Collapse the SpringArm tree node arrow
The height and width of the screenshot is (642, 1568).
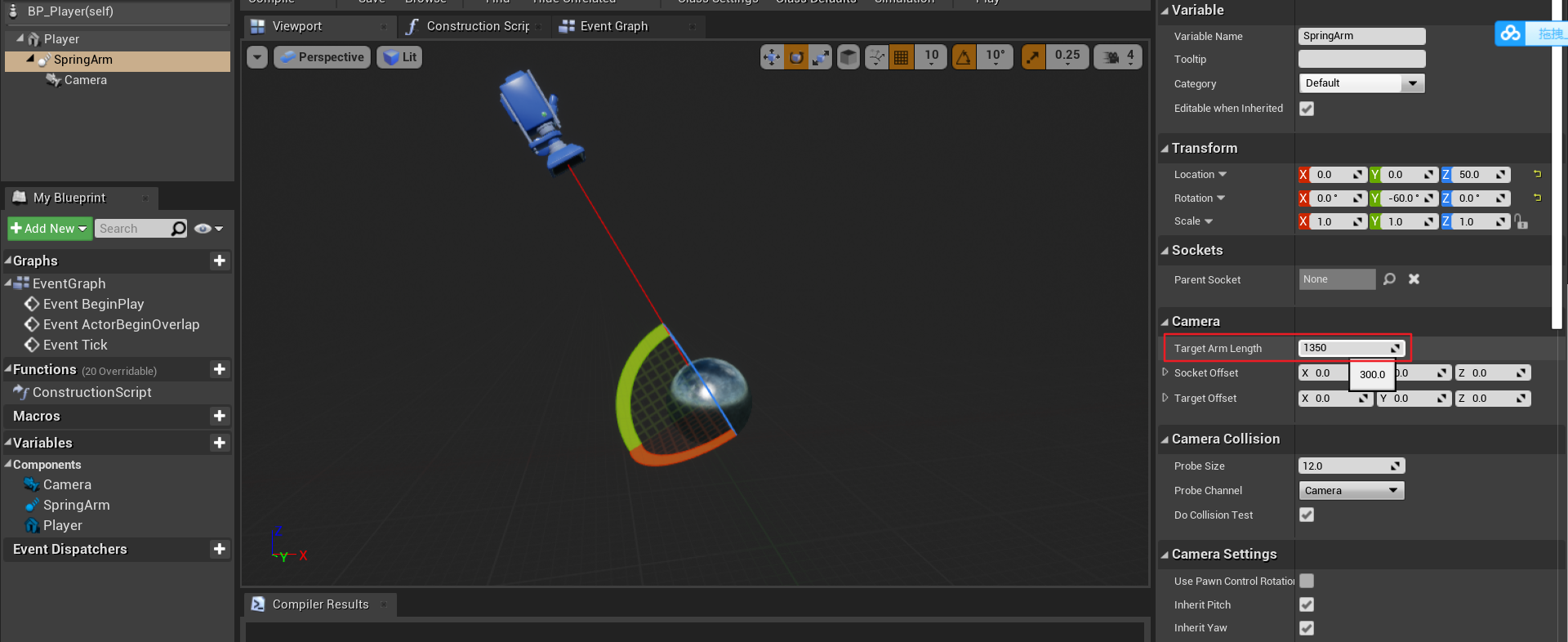[x=30, y=59]
